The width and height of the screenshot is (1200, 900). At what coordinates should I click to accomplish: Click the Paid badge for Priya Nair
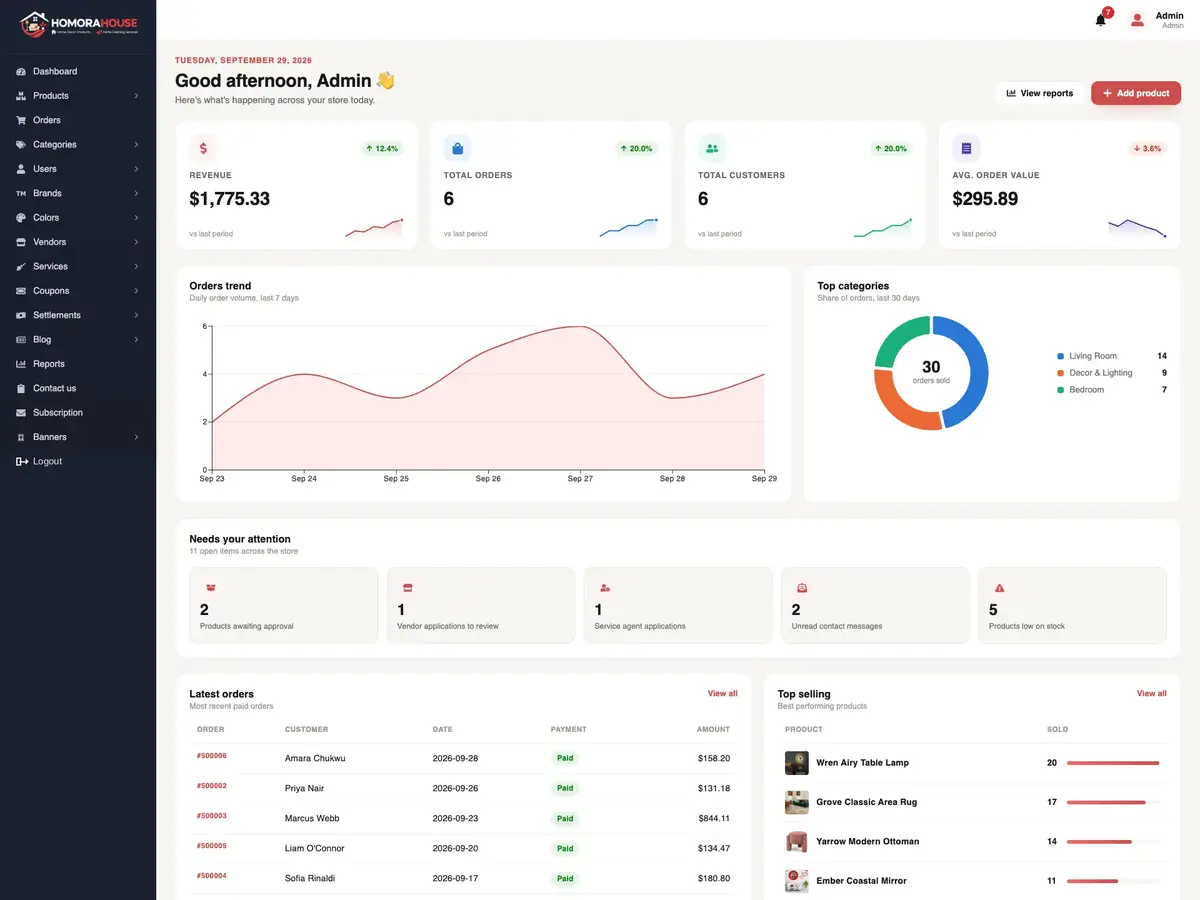(x=565, y=788)
